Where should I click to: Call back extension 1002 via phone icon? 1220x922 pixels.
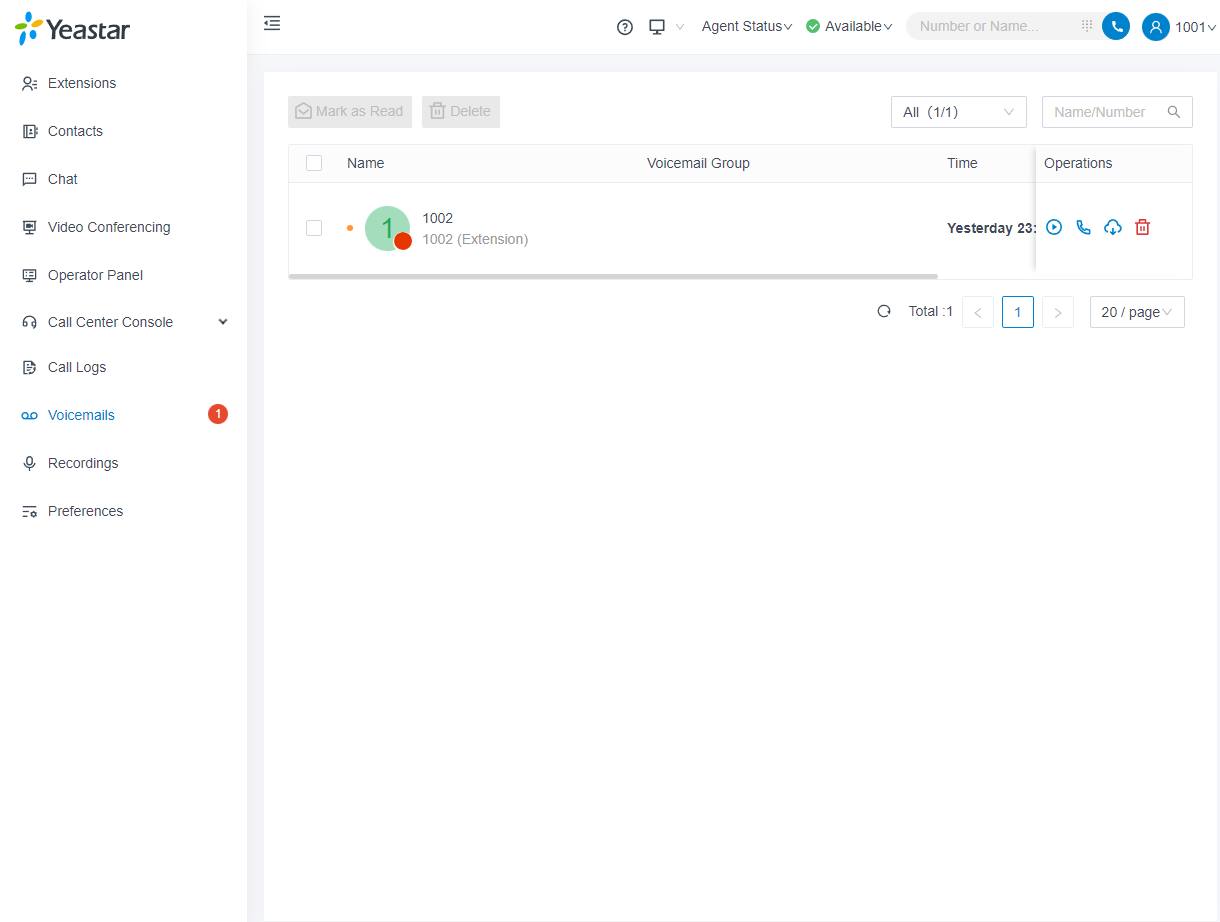point(1083,227)
